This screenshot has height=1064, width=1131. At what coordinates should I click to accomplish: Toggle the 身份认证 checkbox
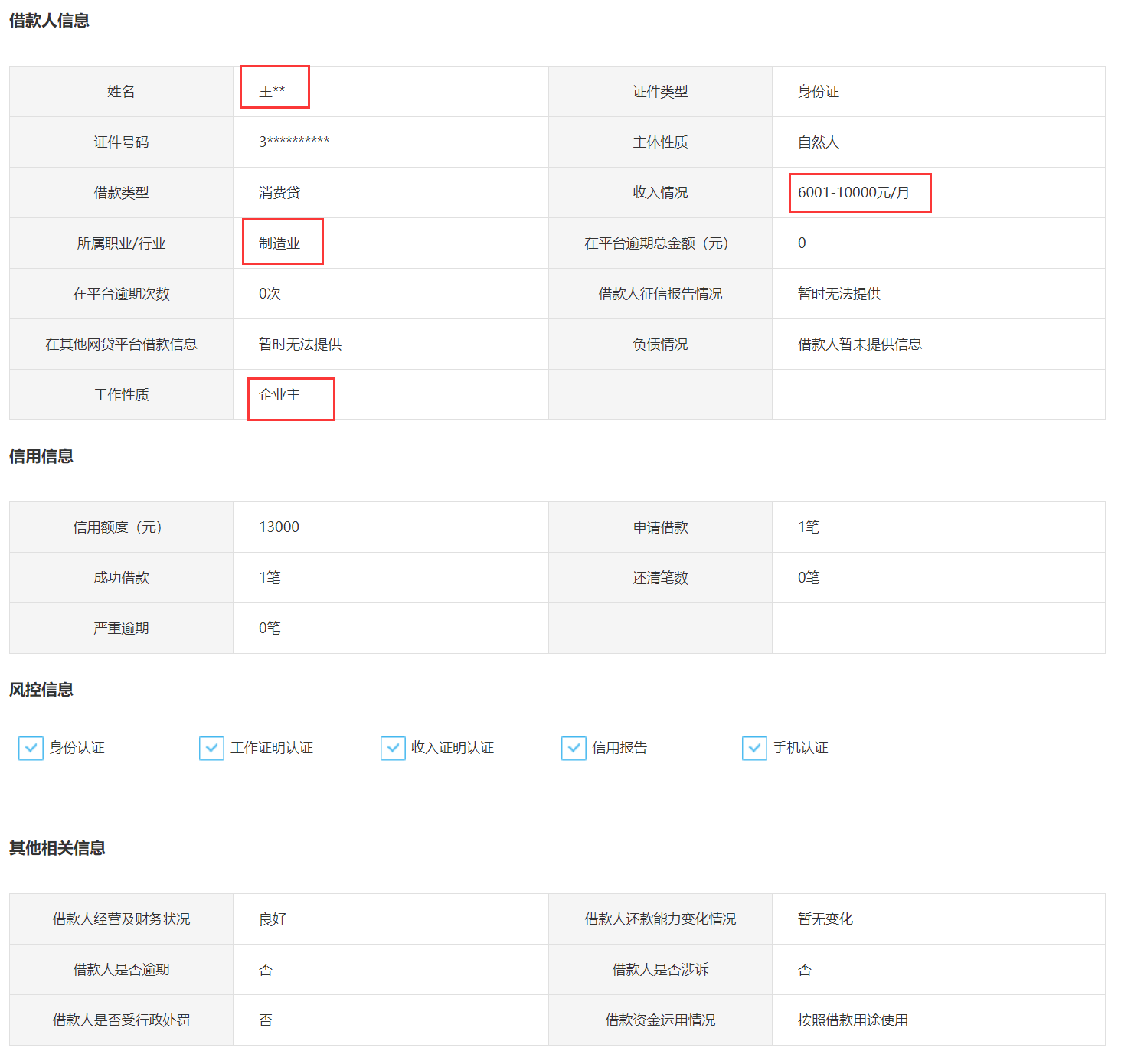(31, 748)
